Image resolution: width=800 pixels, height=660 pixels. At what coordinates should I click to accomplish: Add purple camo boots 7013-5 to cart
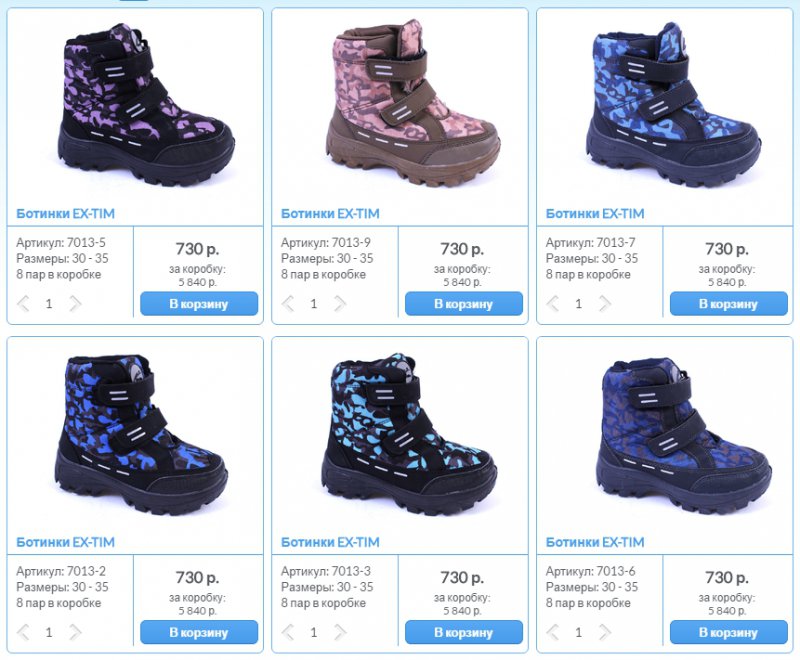pos(199,303)
